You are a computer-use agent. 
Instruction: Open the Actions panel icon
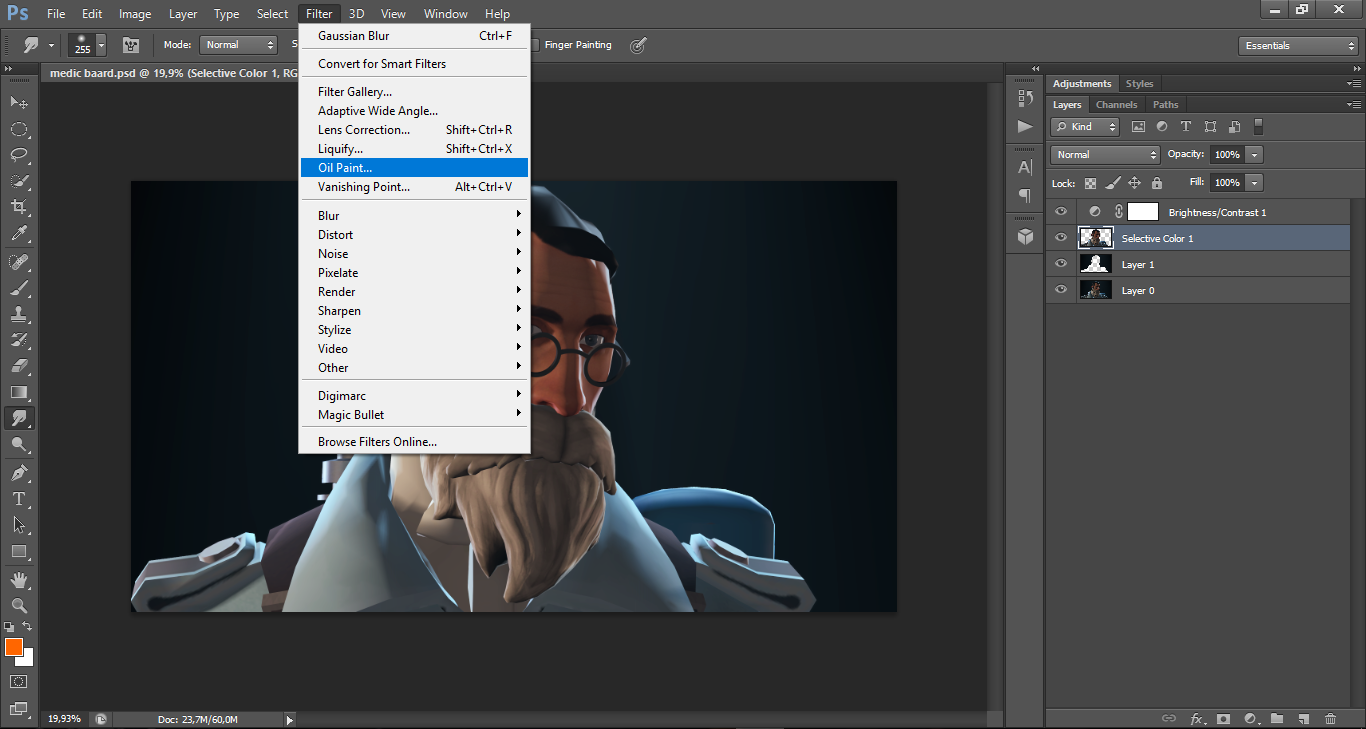point(1025,126)
